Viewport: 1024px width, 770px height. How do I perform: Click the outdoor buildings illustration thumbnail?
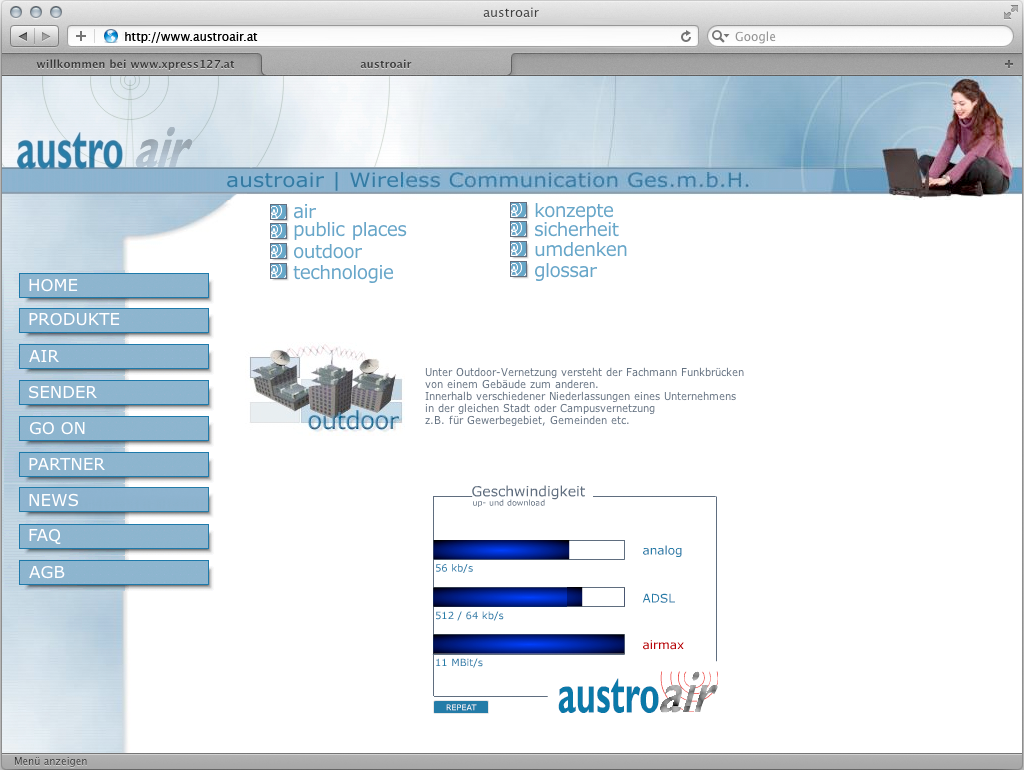point(326,388)
